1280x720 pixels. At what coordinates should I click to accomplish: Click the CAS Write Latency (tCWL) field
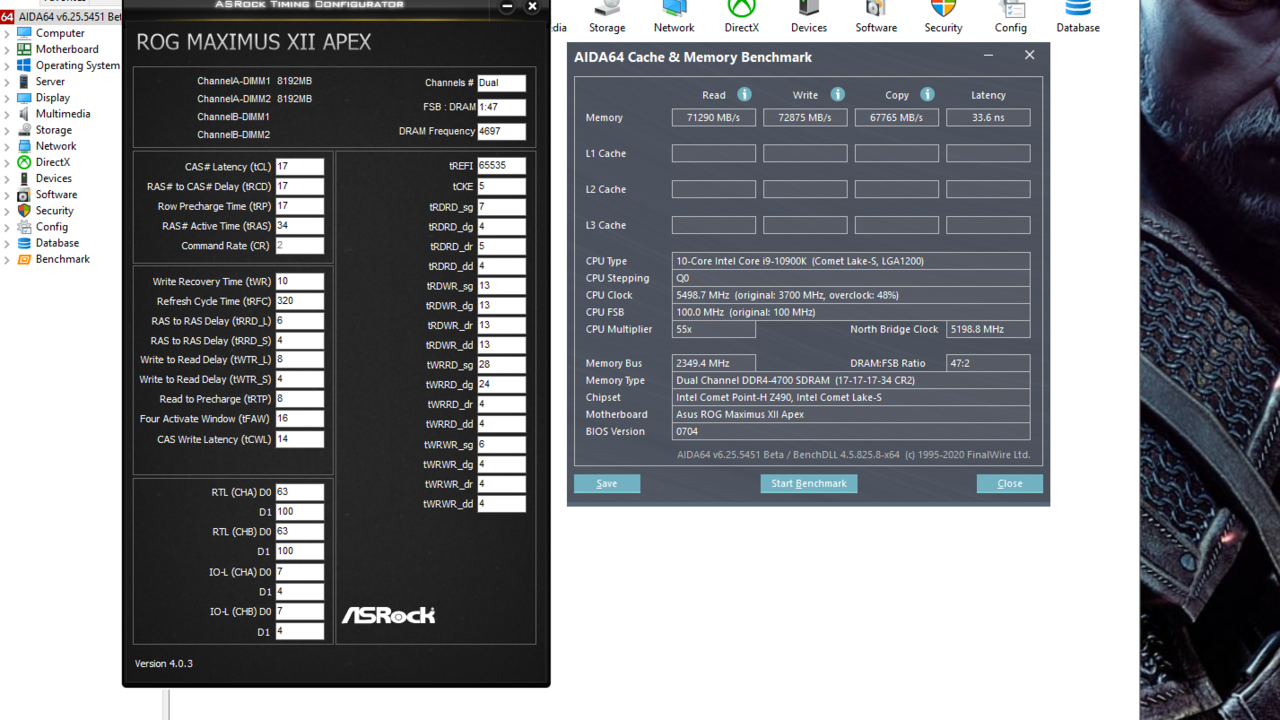[x=300, y=439]
